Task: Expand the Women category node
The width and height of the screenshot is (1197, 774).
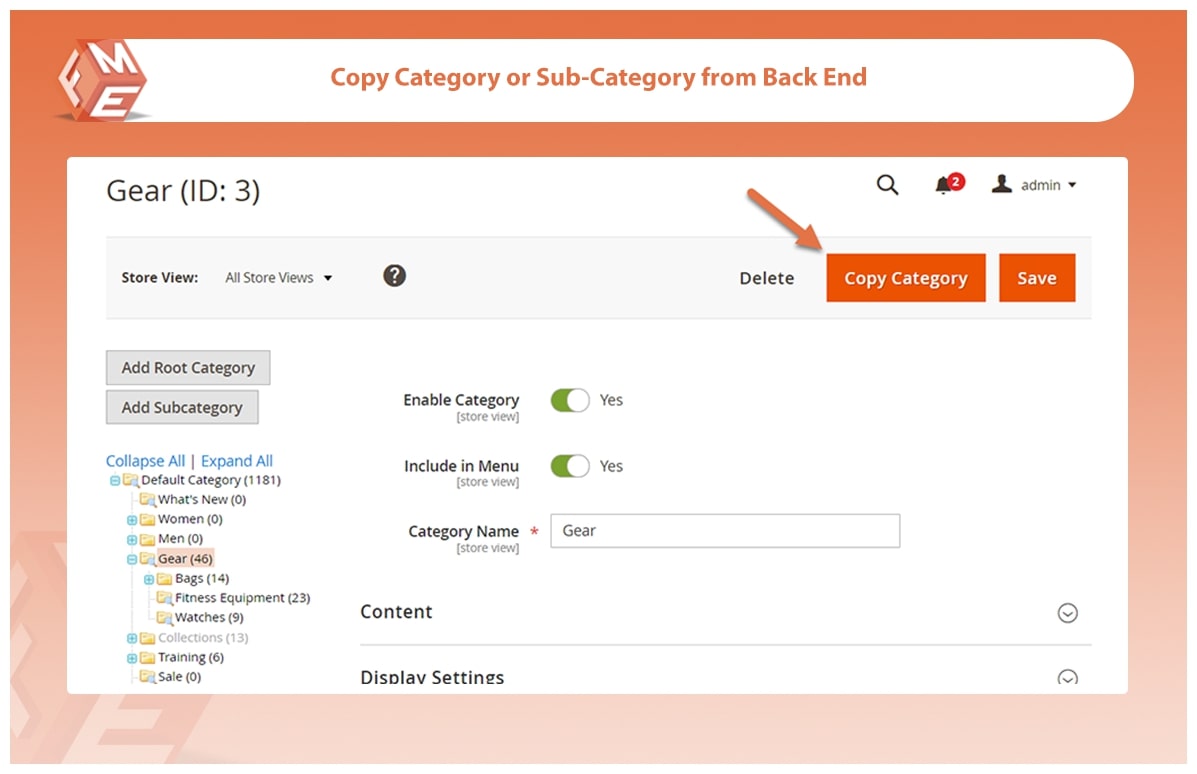Action: click(x=132, y=520)
